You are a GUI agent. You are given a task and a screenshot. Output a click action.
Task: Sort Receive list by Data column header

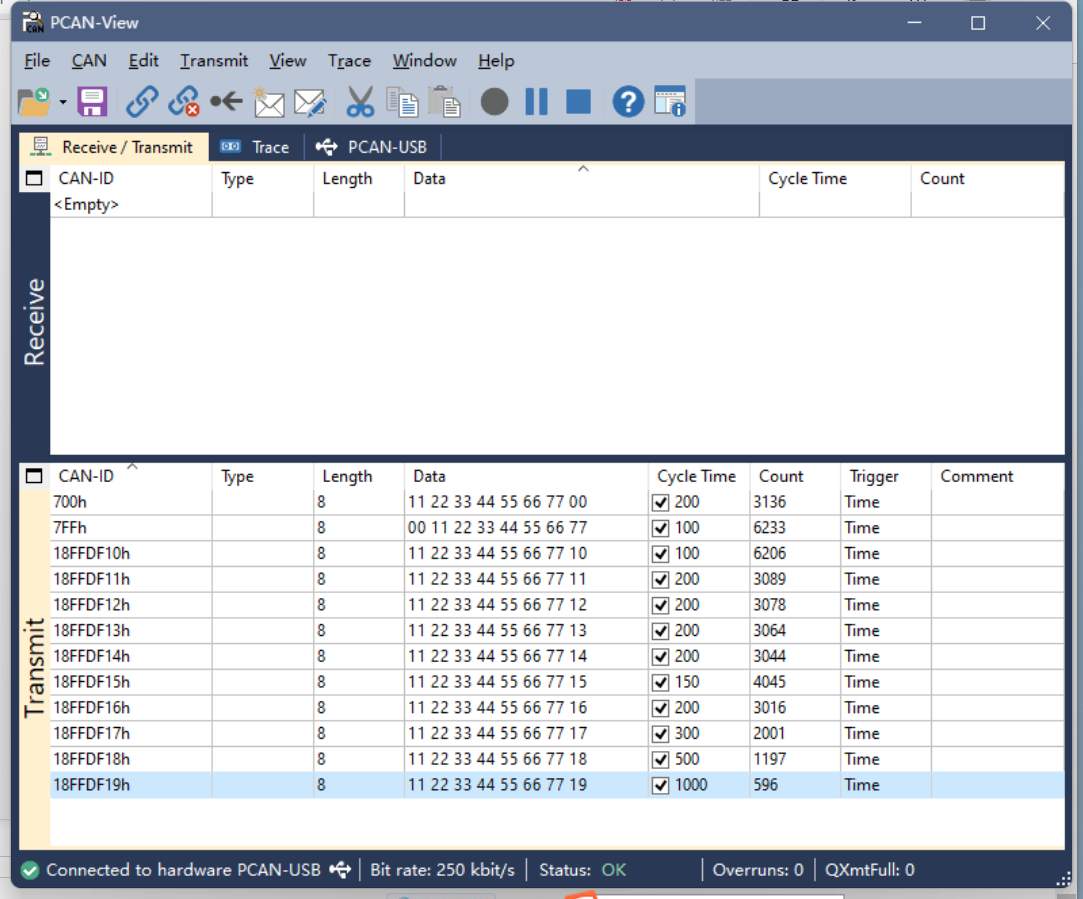[582, 179]
